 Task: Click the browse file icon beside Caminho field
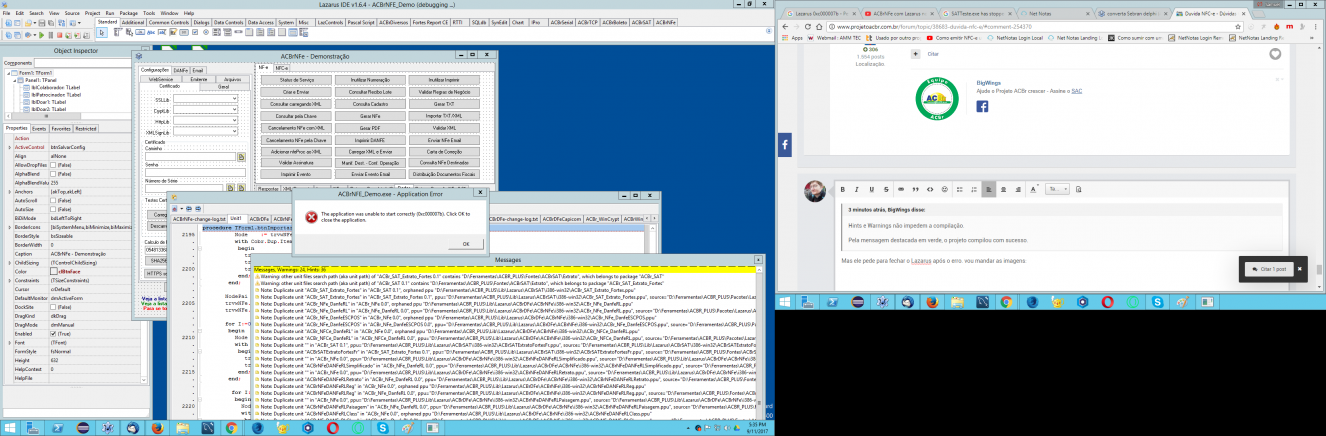[x=241, y=156]
